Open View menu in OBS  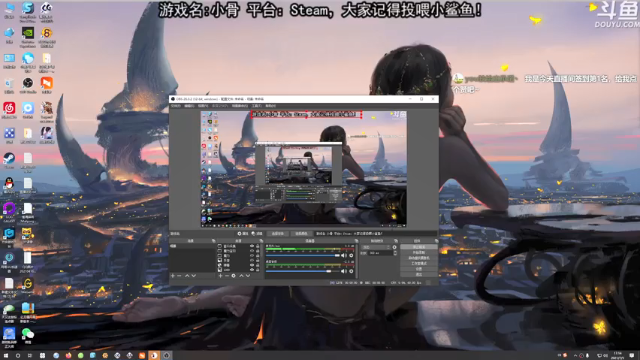(x=203, y=106)
